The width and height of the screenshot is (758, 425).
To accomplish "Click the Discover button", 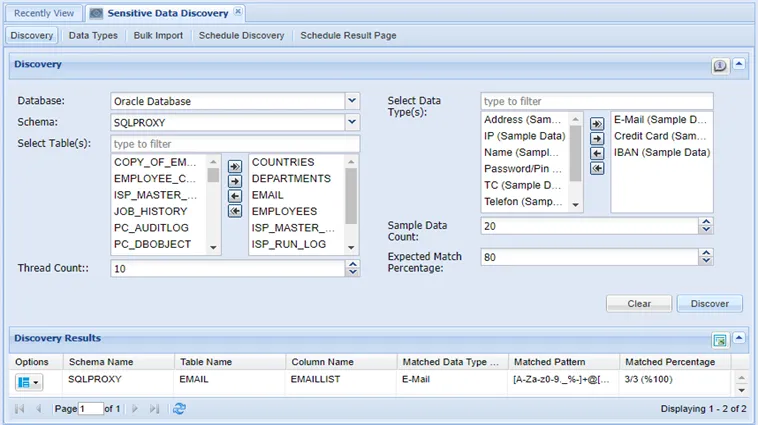I will click(710, 304).
